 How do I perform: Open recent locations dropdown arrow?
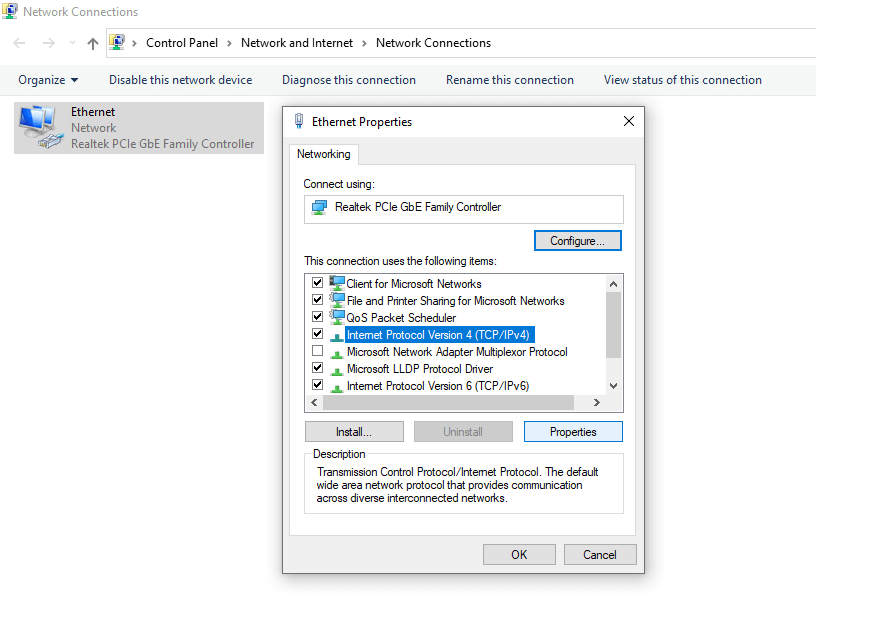[x=72, y=43]
